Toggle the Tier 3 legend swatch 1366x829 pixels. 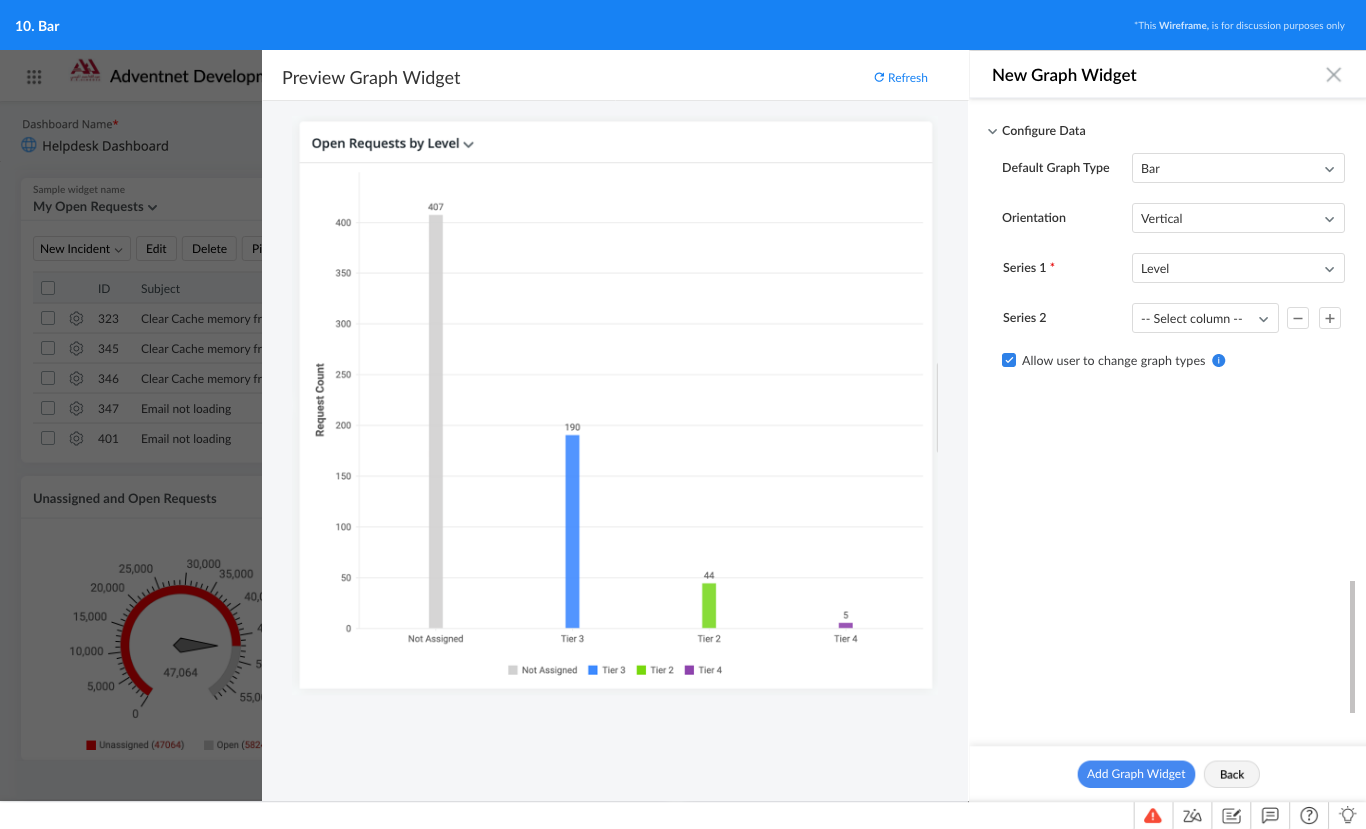(x=593, y=670)
